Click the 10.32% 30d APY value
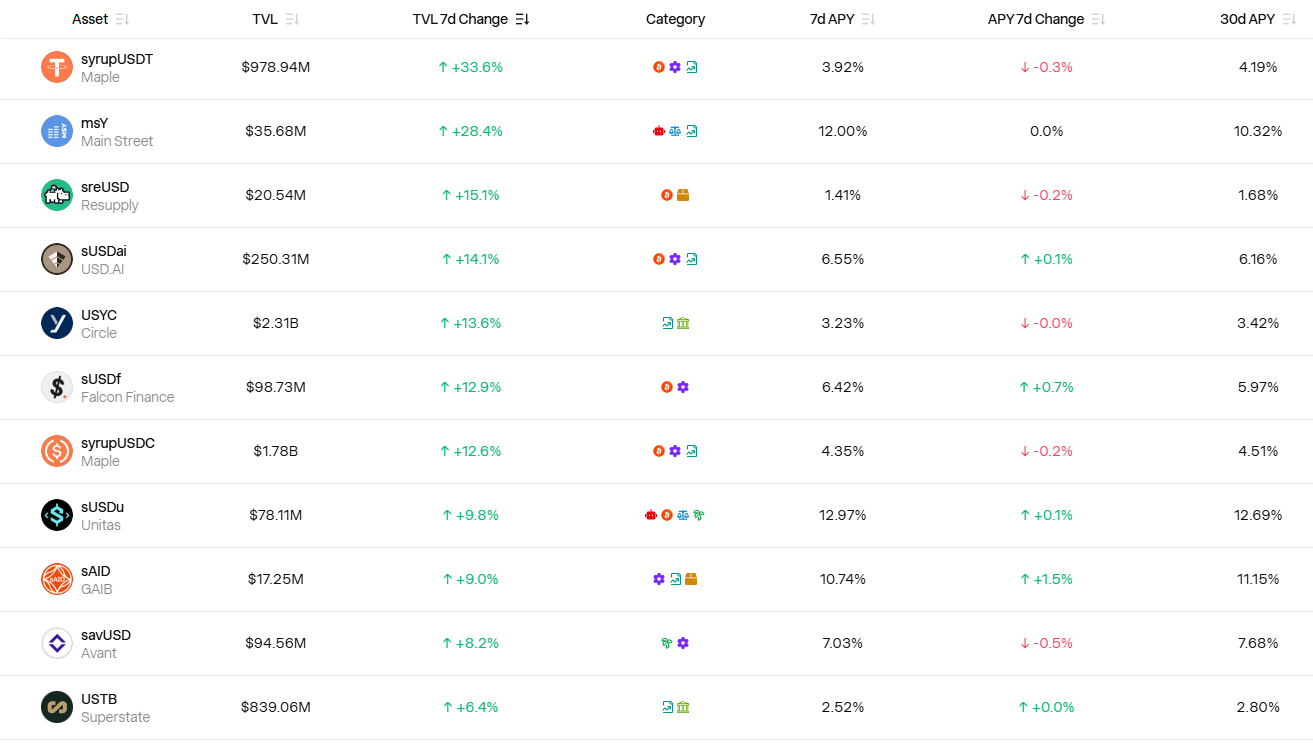 pyautogui.click(x=1258, y=131)
